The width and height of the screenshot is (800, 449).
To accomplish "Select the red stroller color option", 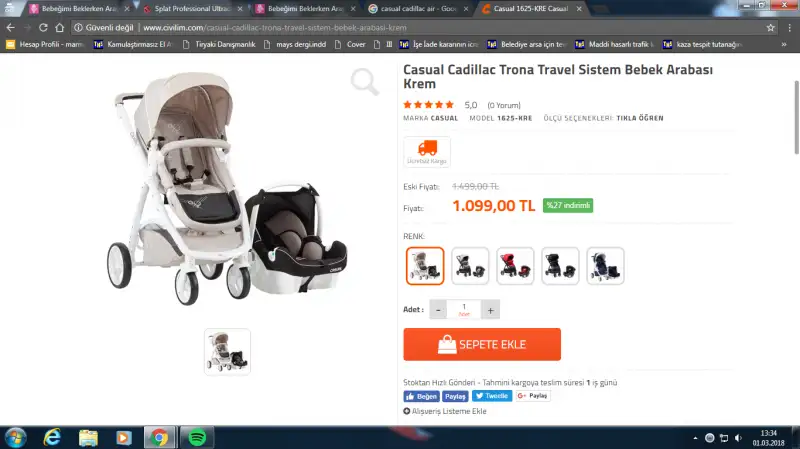I will [x=515, y=266].
